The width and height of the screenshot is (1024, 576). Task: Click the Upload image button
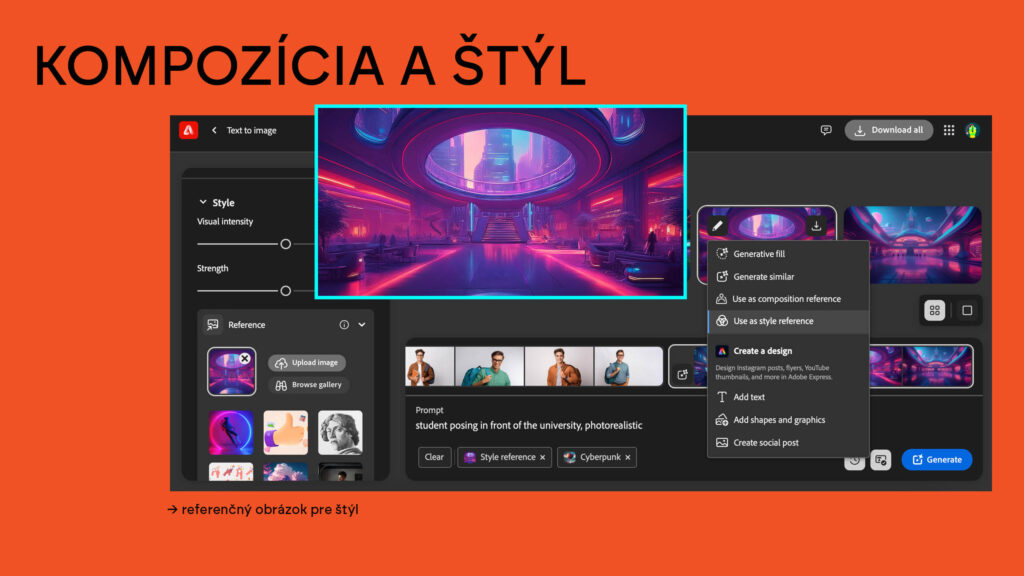(307, 362)
